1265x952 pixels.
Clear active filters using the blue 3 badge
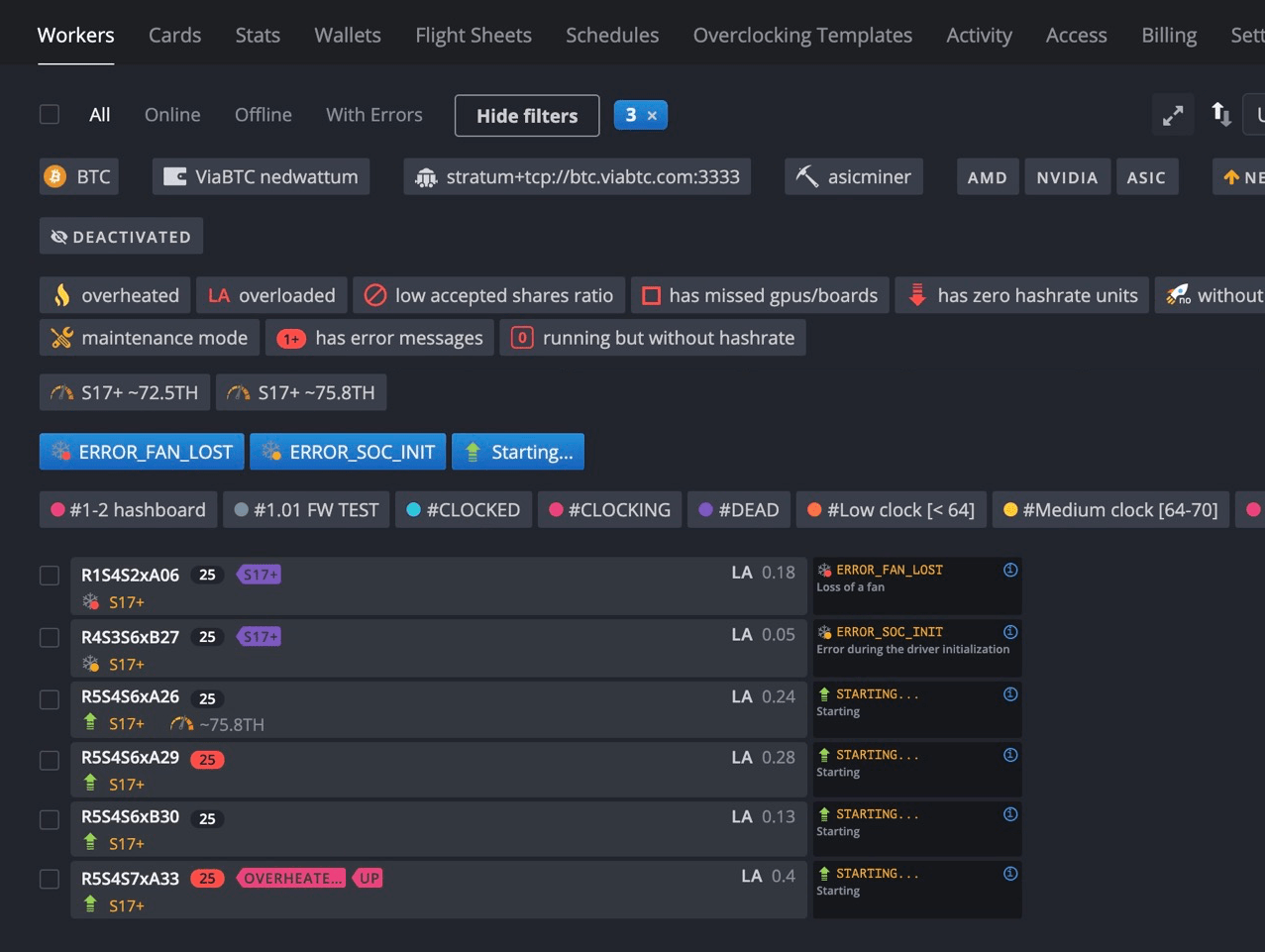tap(641, 115)
